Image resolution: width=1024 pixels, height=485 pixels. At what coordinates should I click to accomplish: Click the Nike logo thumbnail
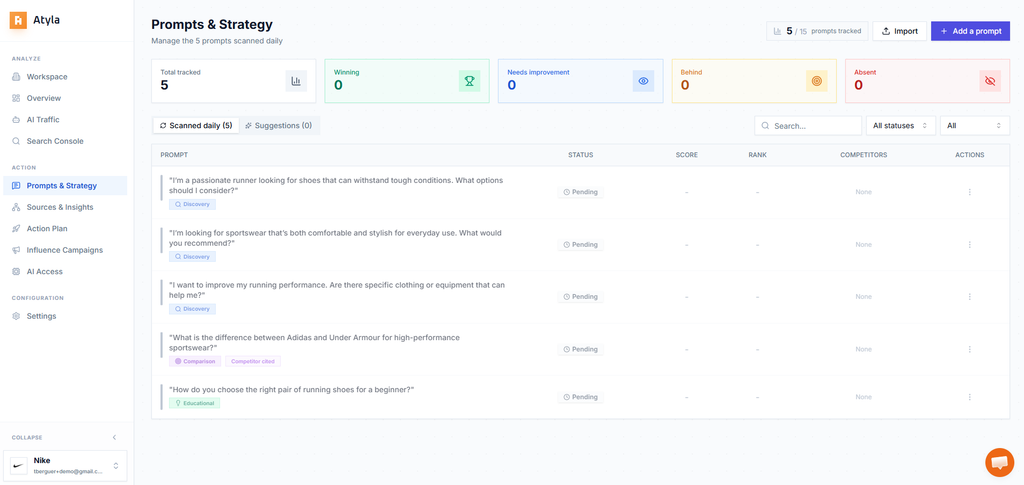click(x=20, y=465)
